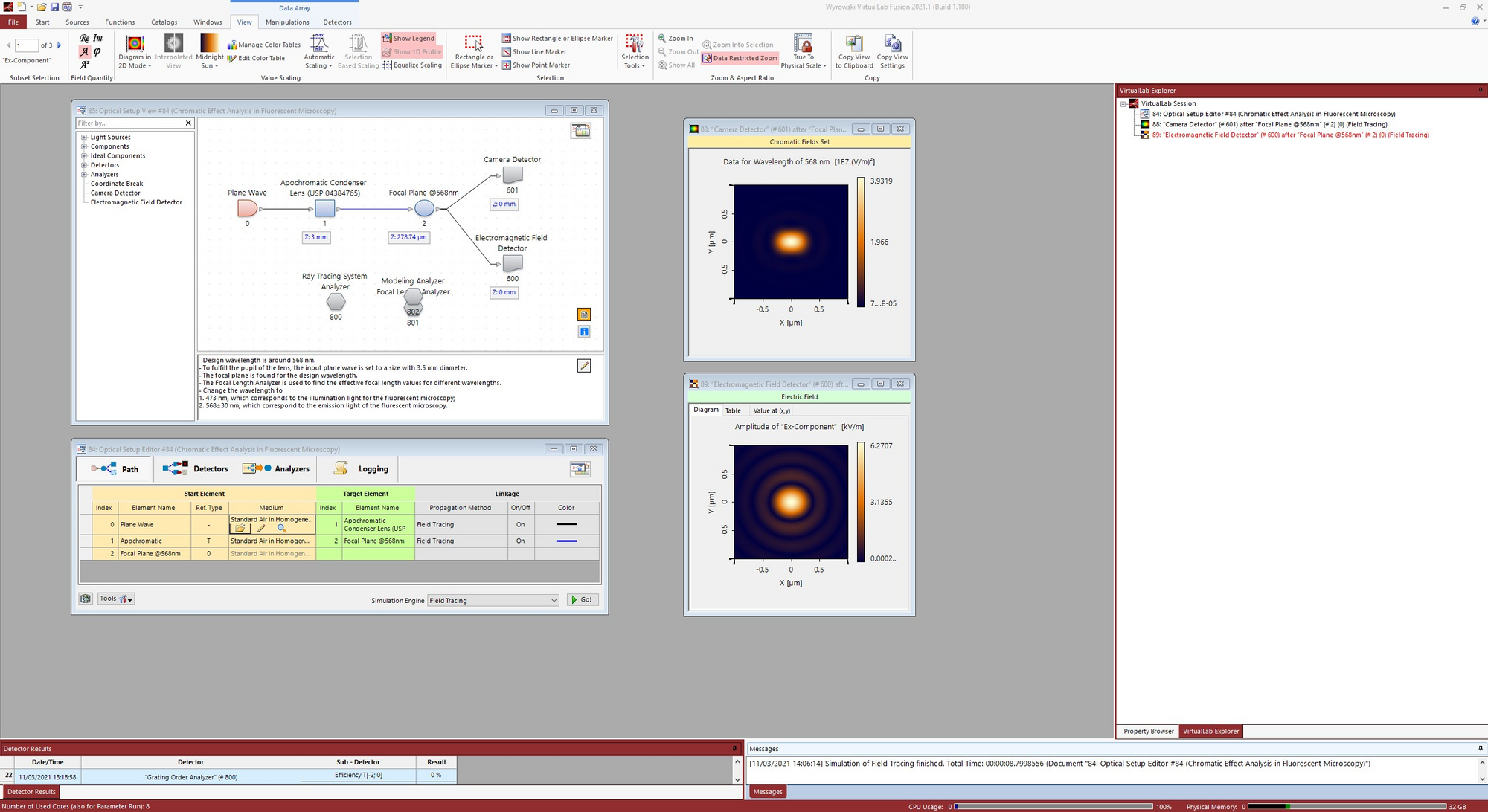Viewport: 1488px width, 812px height.
Task: Switch to the Manipulations ribbon tab
Action: point(287,22)
